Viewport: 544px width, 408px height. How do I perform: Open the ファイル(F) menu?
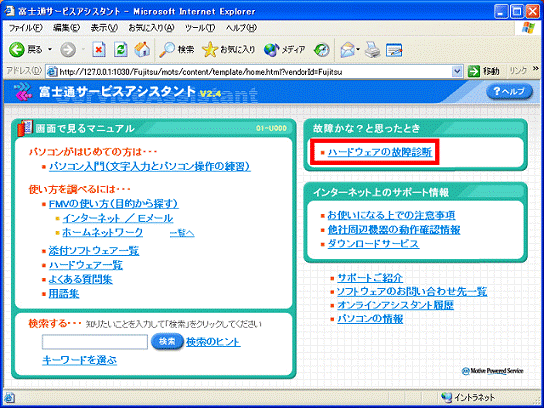coord(26,28)
